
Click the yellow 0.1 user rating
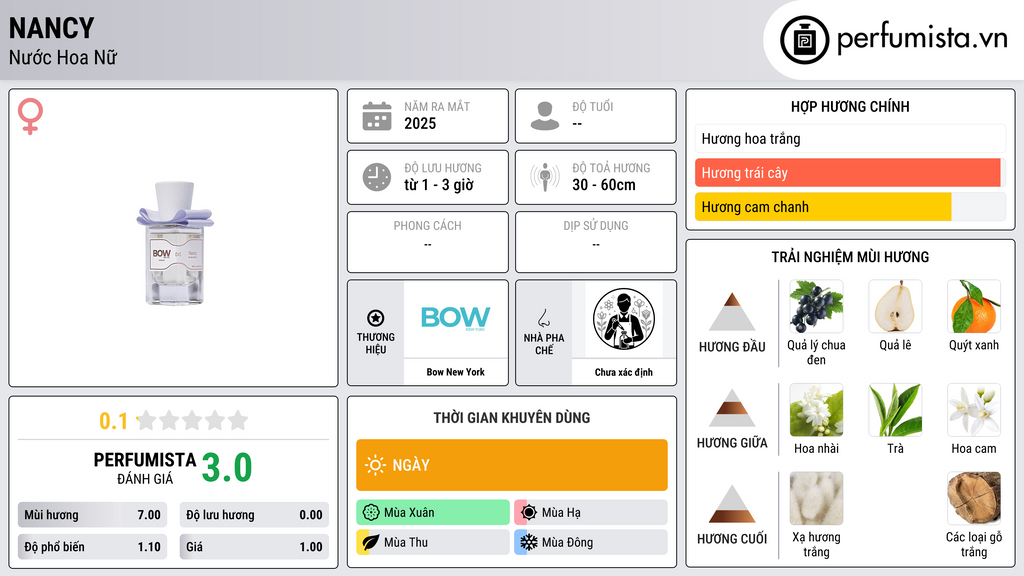[x=113, y=421]
